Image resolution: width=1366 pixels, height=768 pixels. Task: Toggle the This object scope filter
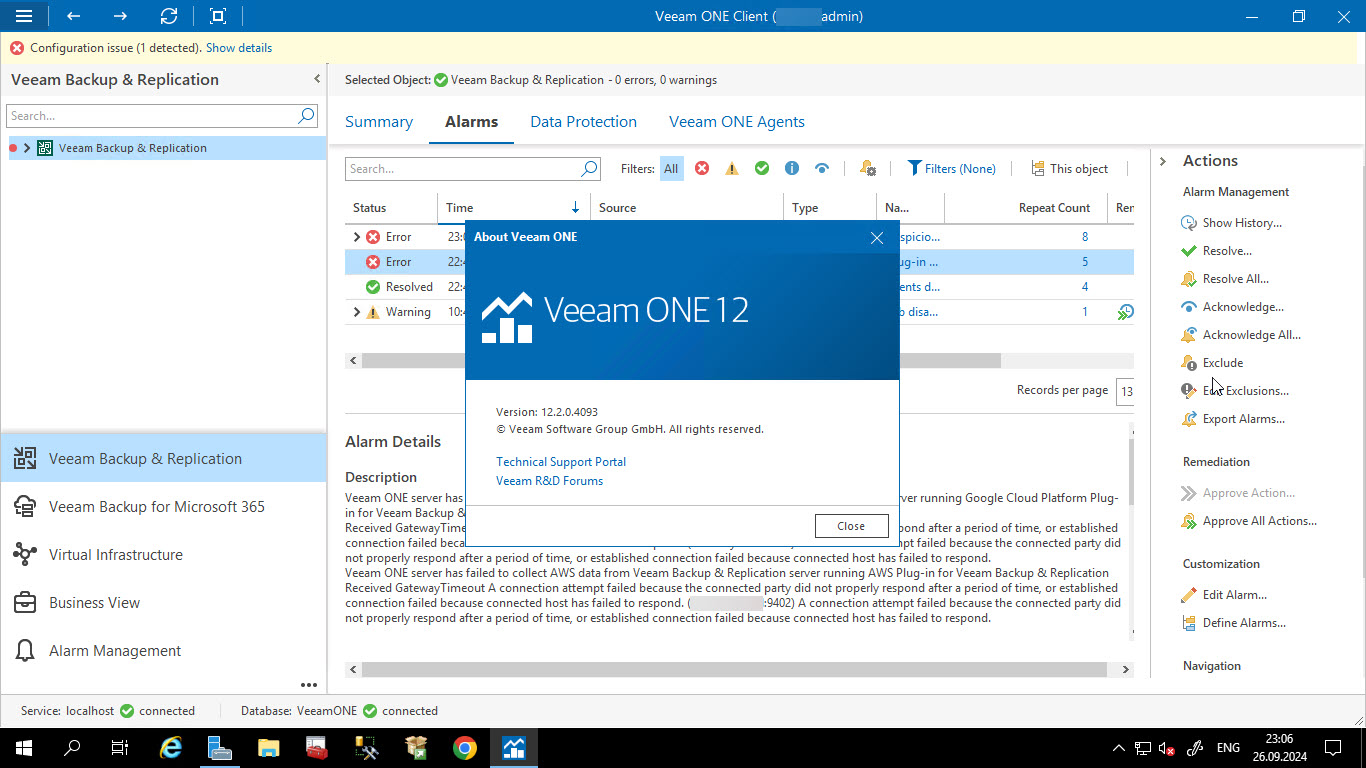pyautogui.click(x=1069, y=169)
